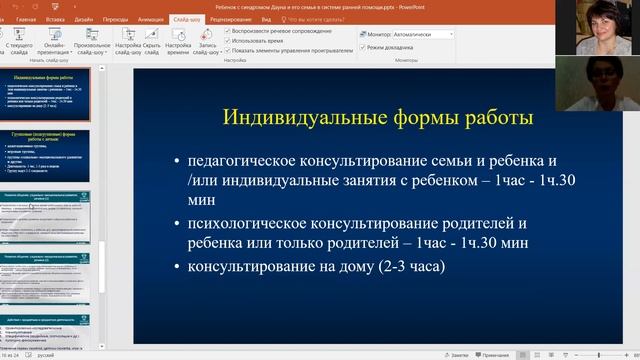Click the bullet starting психологическое консультирование
Screen dimensions: 640x360
[x=358, y=233]
